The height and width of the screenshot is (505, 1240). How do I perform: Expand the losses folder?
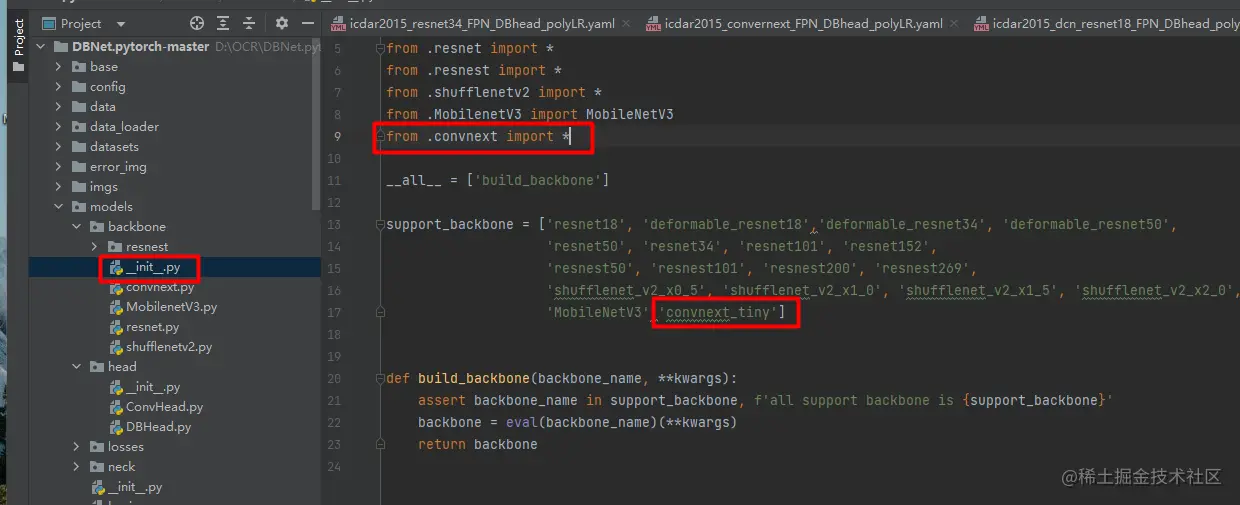[77, 447]
